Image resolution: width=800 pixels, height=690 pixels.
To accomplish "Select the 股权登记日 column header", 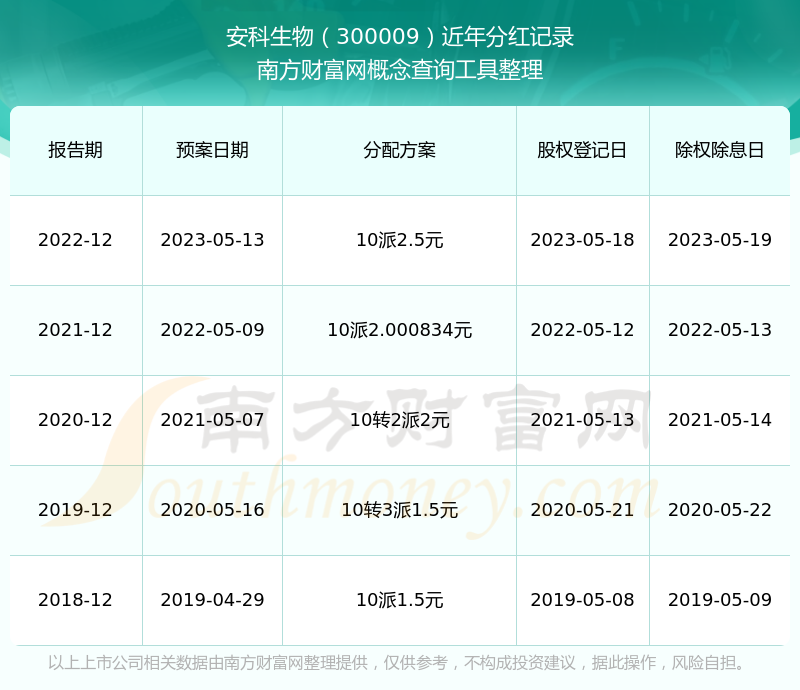I will 582,150.
